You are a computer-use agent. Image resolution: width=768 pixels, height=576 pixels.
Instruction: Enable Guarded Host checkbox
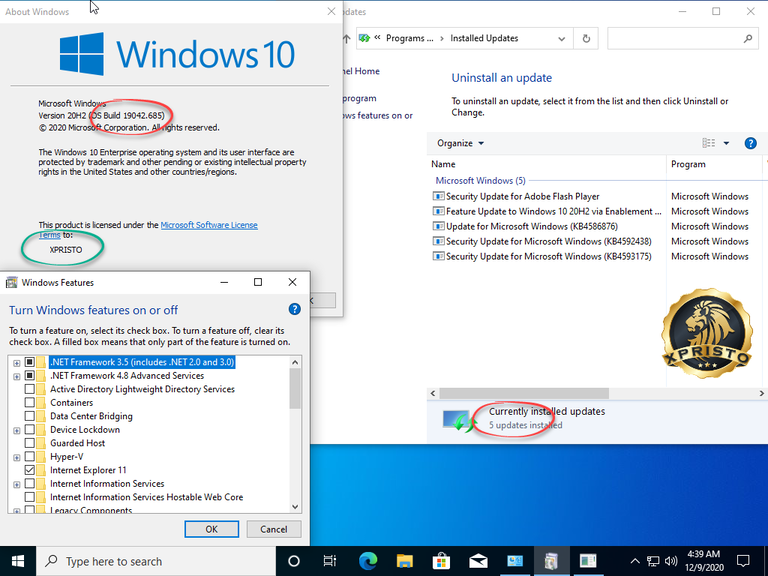tap(29, 443)
